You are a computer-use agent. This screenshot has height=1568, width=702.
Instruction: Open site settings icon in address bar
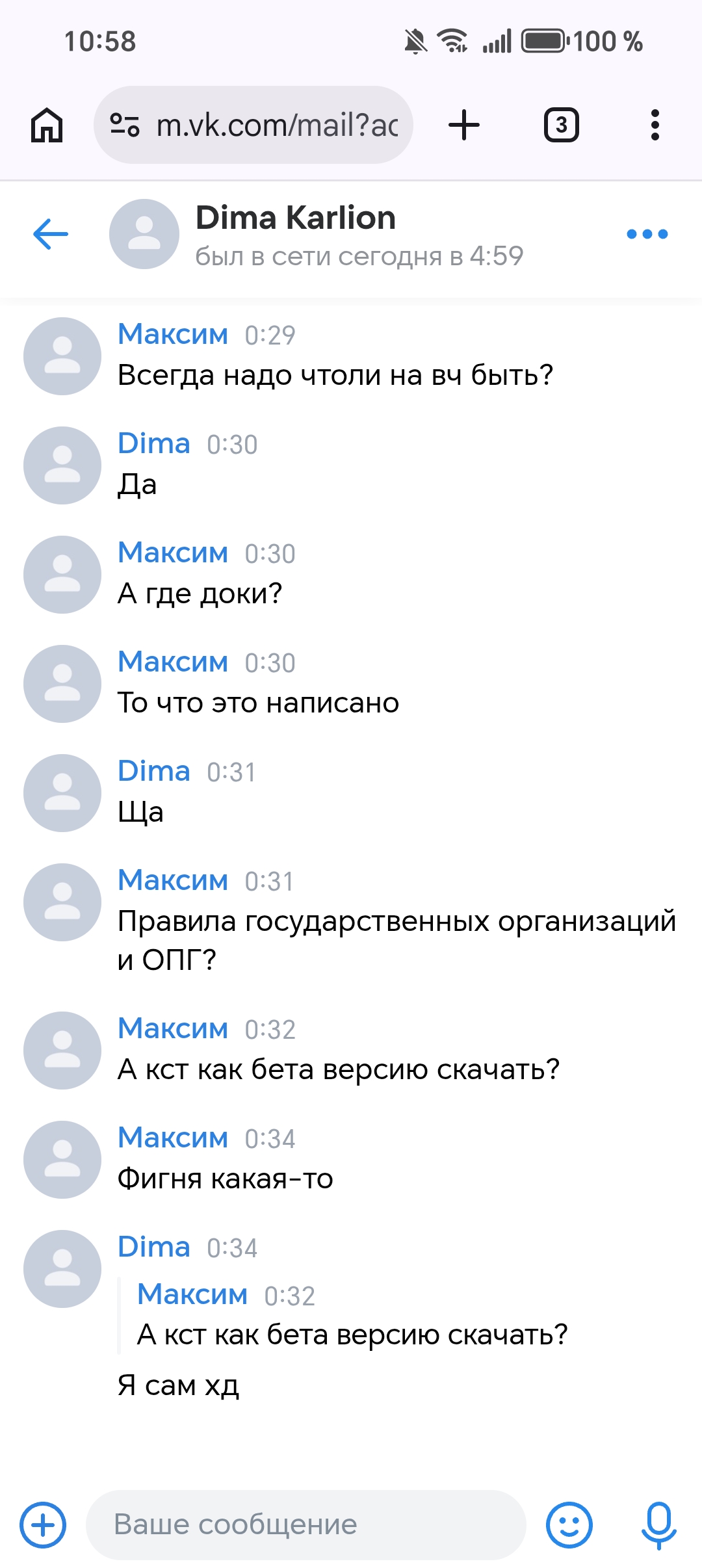tap(124, 125)
